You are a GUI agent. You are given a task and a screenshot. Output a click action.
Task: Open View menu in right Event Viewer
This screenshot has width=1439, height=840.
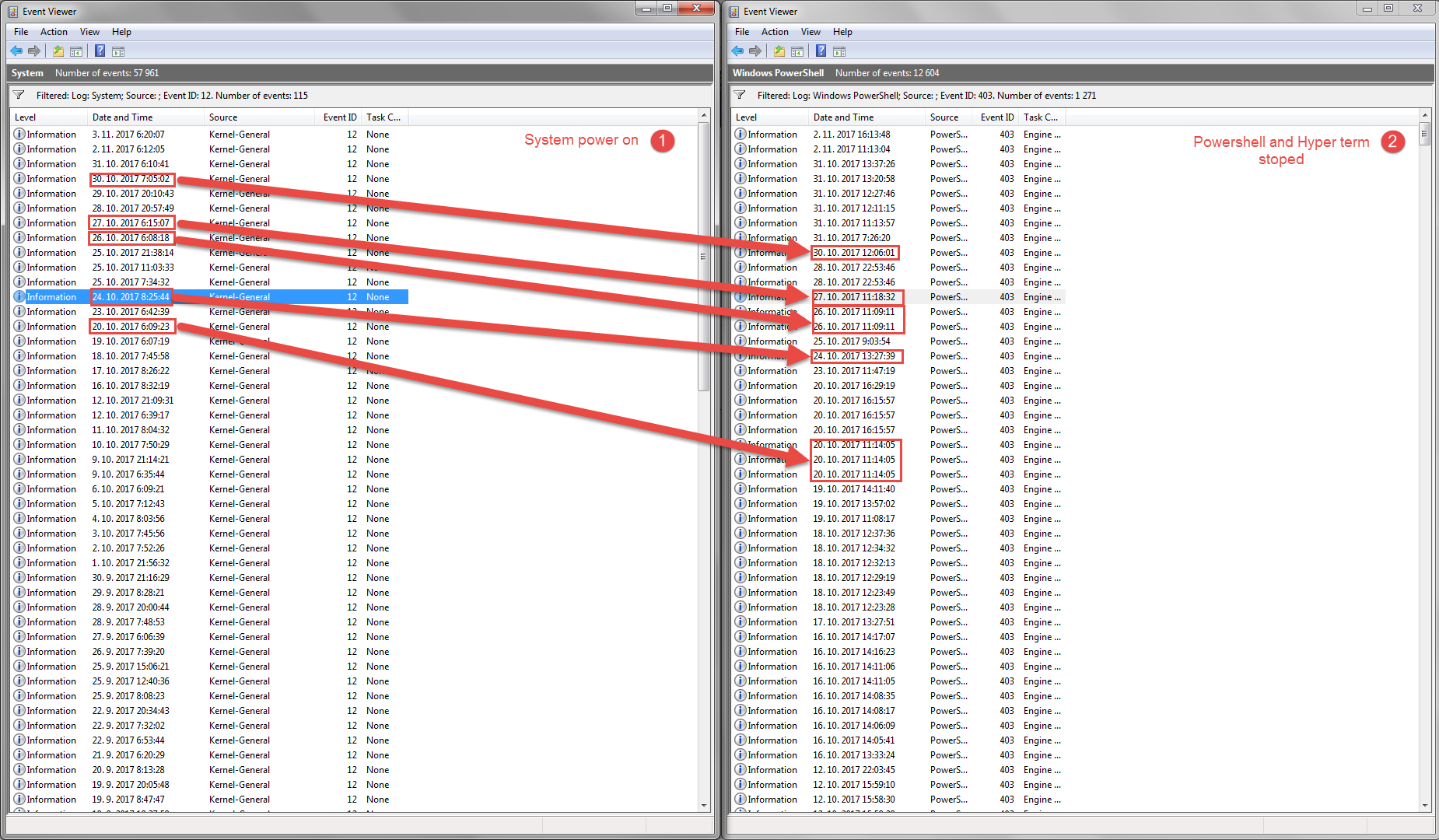pyautogui.click(x=811, y=32)
